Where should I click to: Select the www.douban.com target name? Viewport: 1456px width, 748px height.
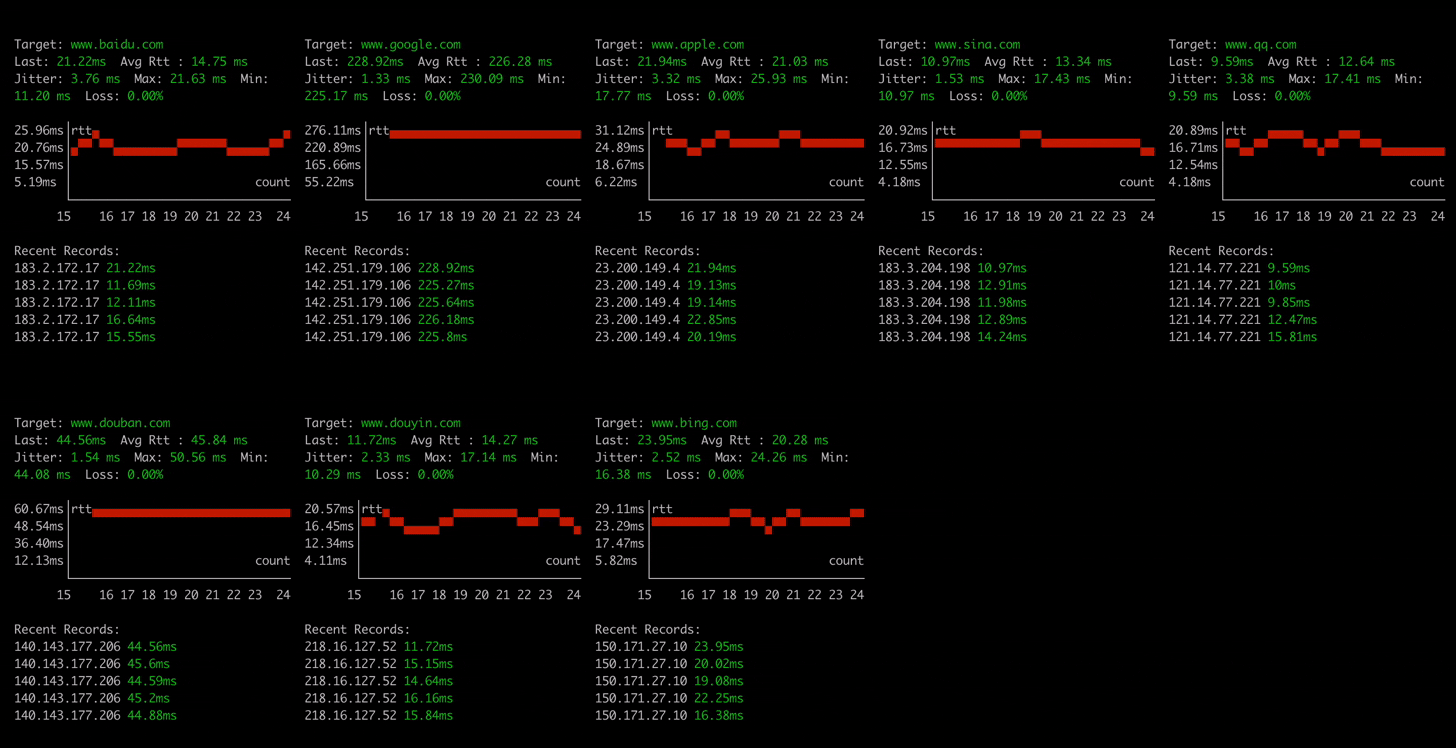[120, 423]
